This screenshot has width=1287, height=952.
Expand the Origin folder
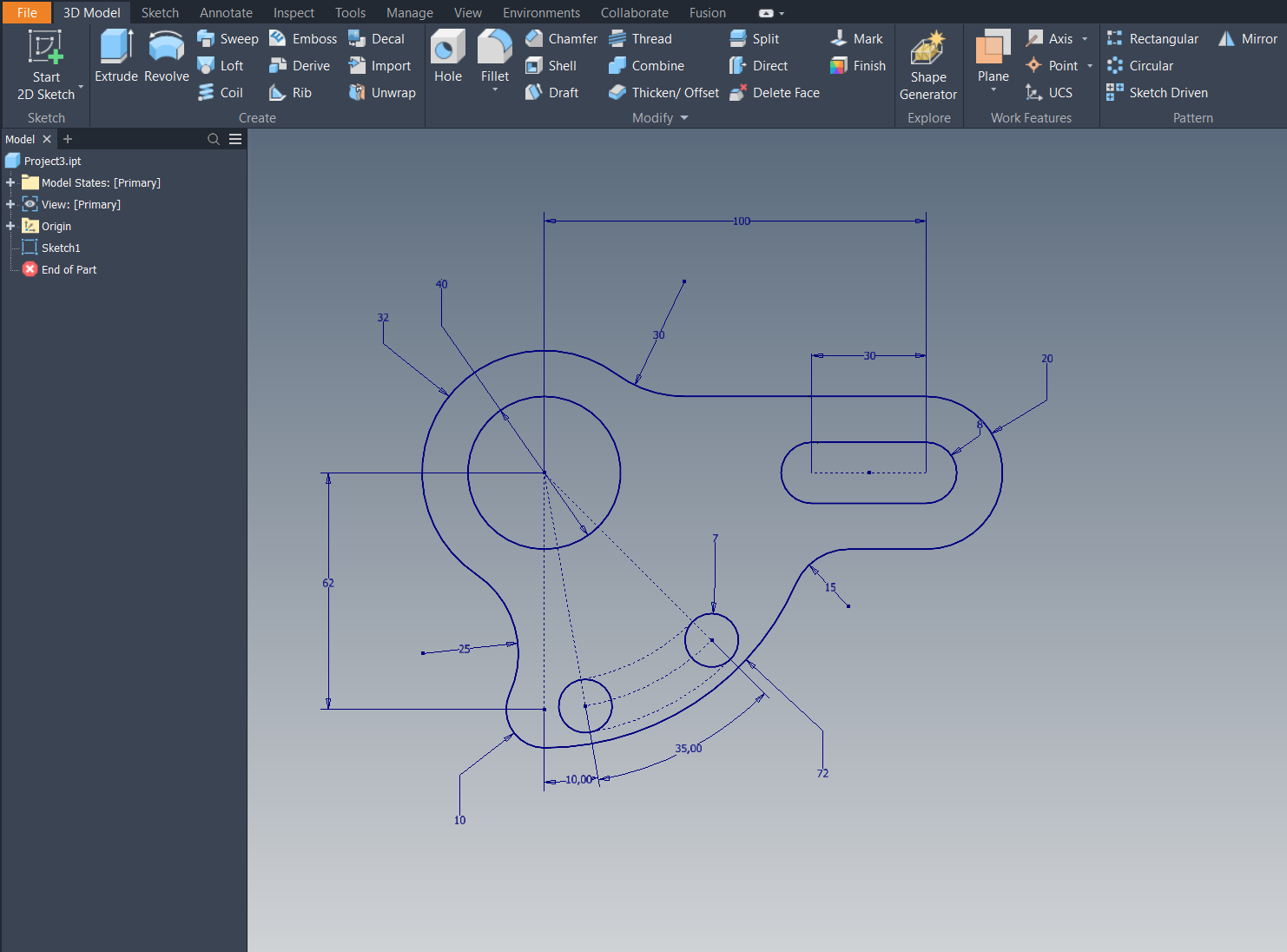(10, 226)
